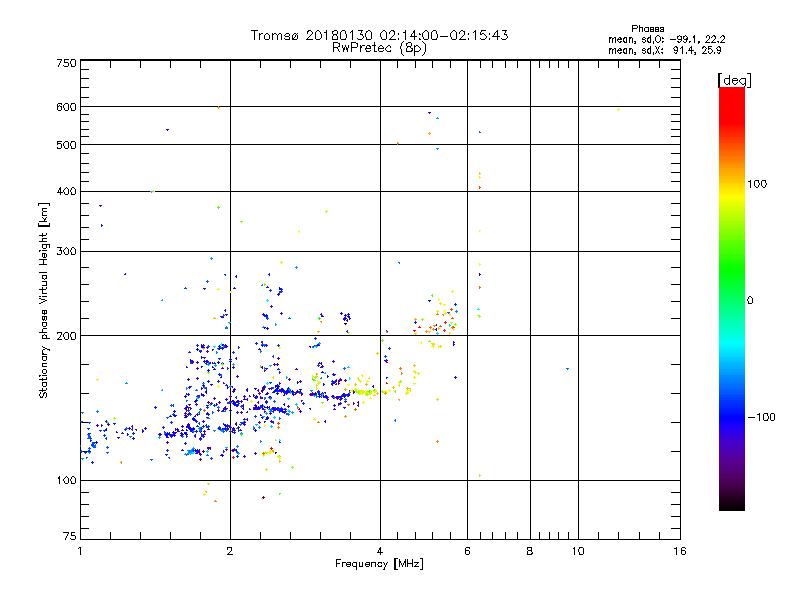Click the 'Phases' header label
Image resolution: width=800 pixels, height=600 pixels.
[647, 29]
